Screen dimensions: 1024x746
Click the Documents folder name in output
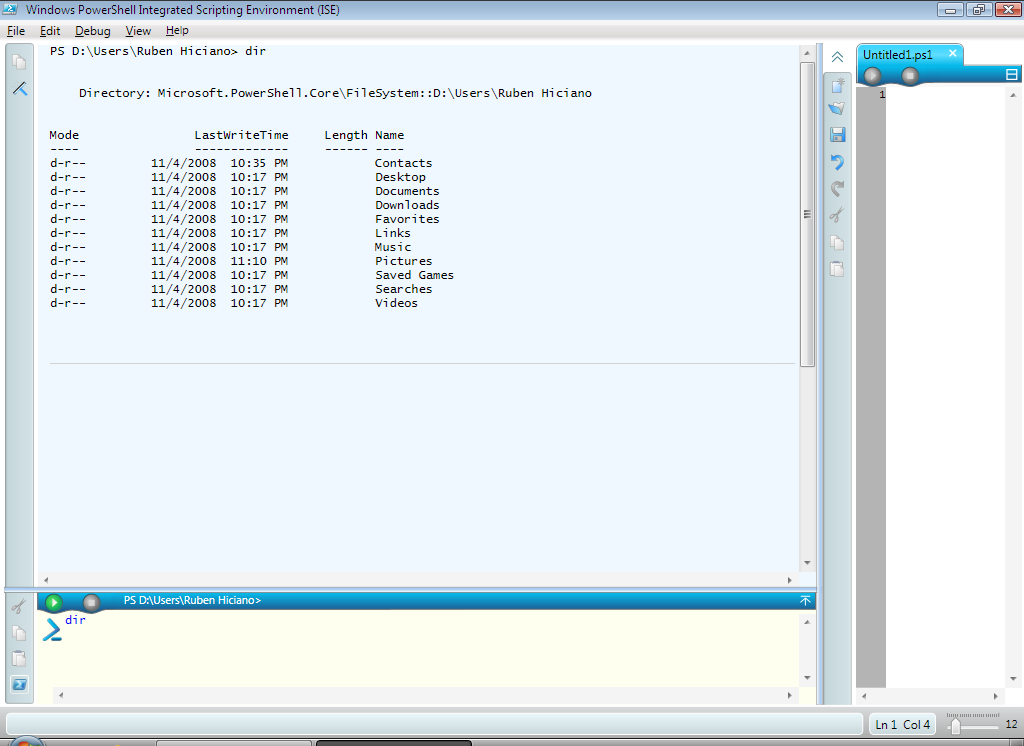tap(407, 191)
